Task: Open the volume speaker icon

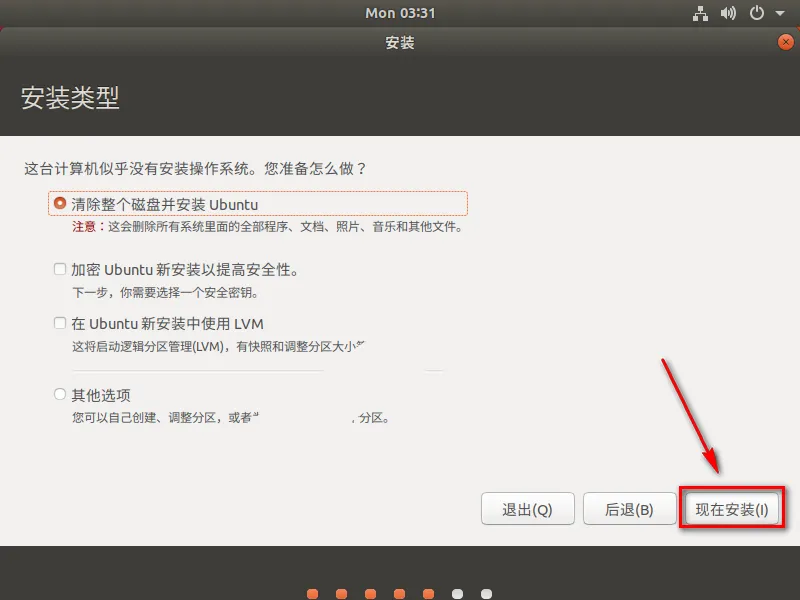Action: (728, 13)
